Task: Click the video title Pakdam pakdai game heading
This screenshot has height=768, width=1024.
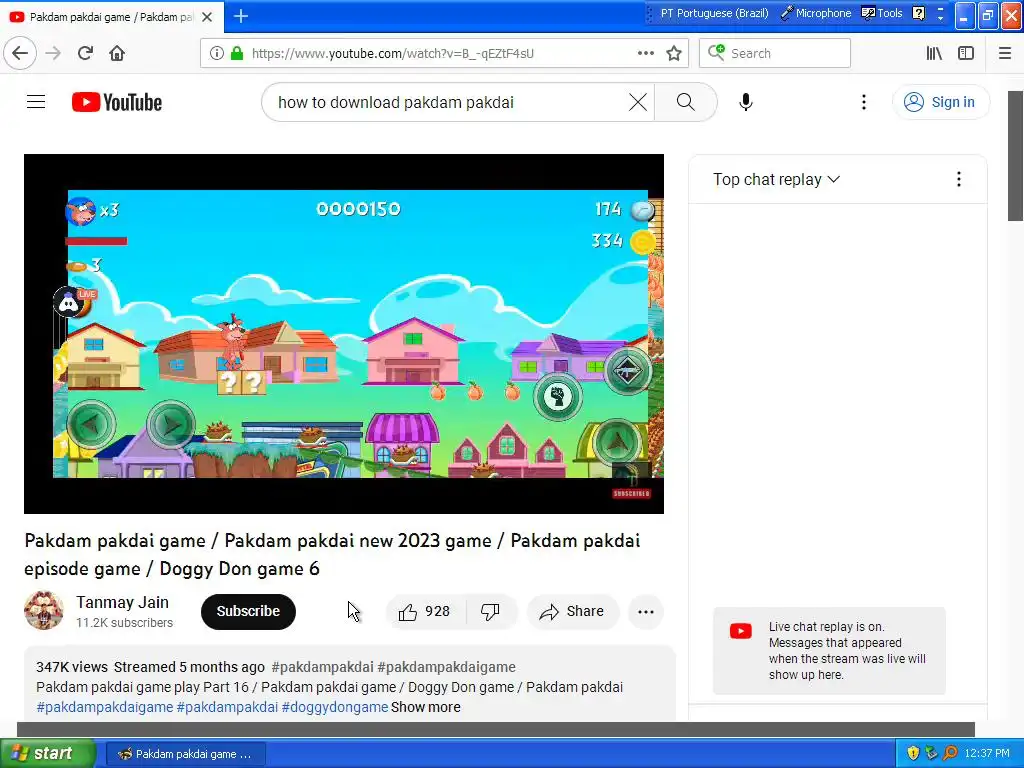Action: 332,554
